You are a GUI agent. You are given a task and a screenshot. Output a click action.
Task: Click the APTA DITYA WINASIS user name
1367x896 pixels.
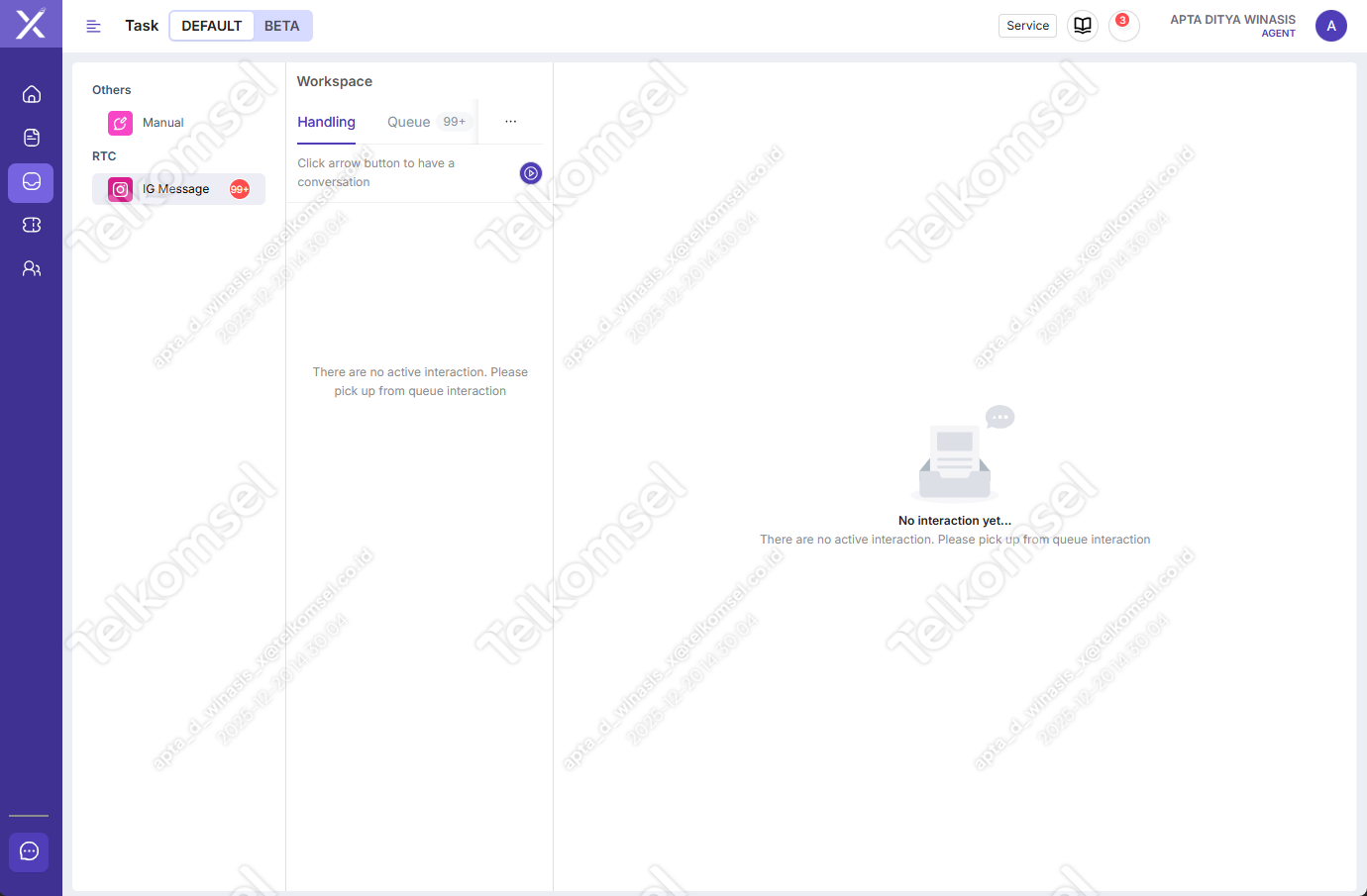tap(1232, 20)
